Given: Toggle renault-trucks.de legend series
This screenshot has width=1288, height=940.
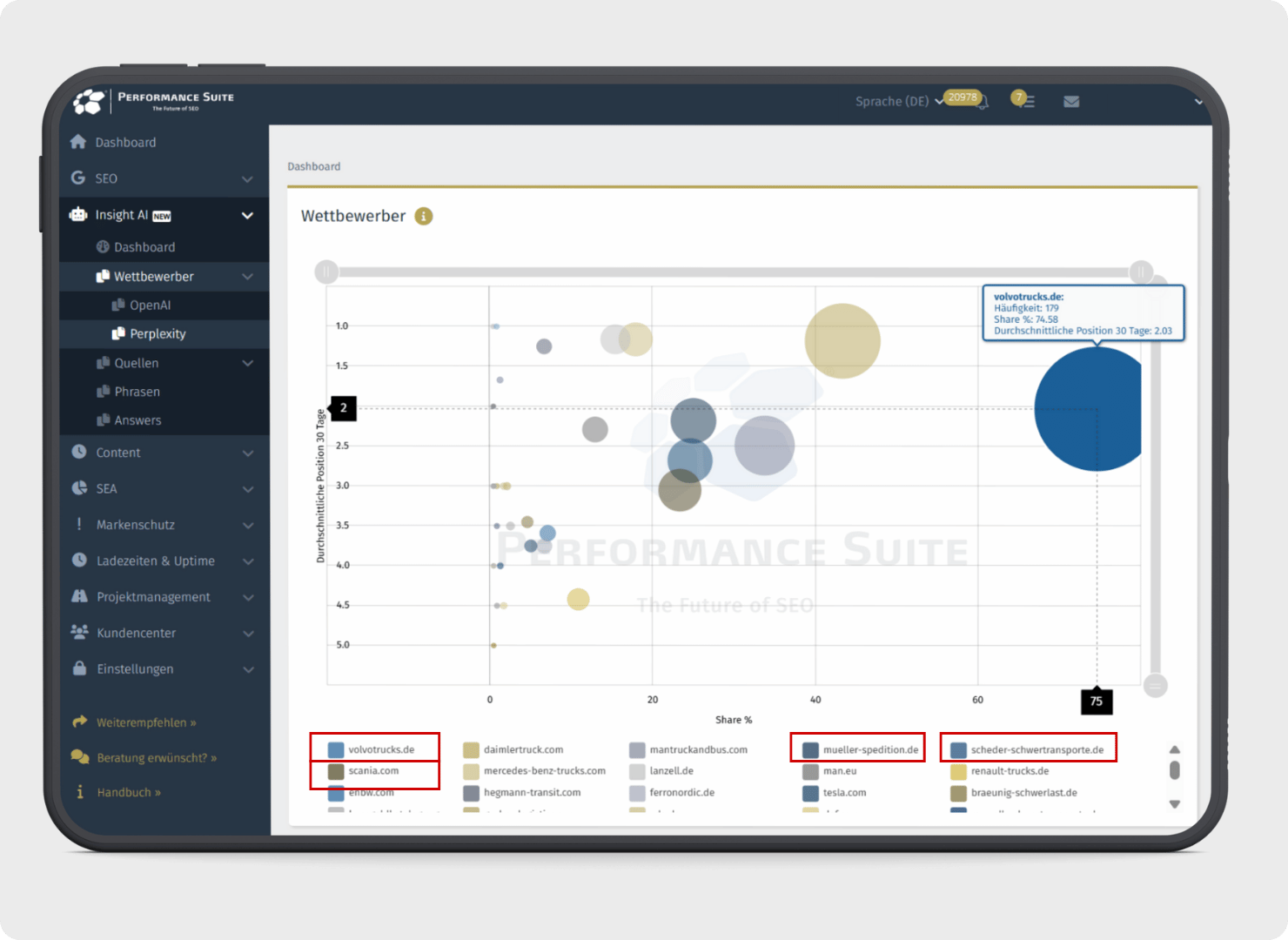Looking at the screenshot, I should coord(1000,771).
